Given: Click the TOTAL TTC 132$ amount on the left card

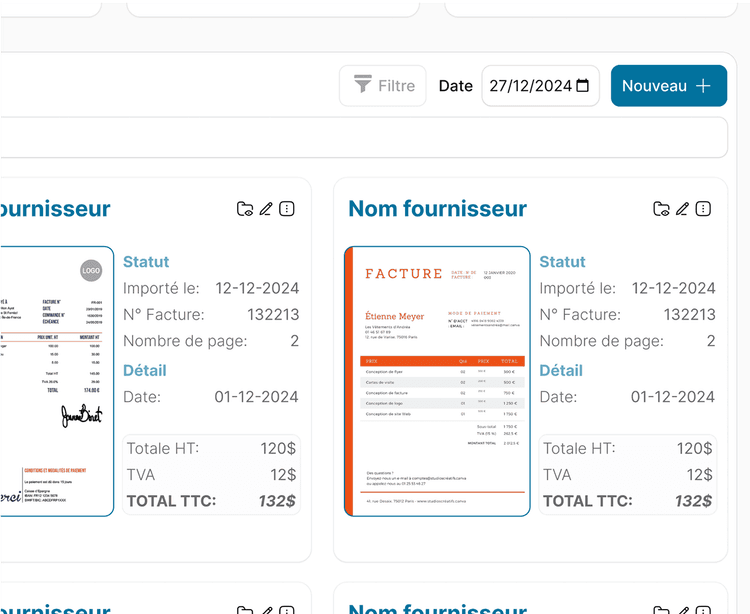Looking at the screenshot, I should pyautogui.click(x=277, y=501).
